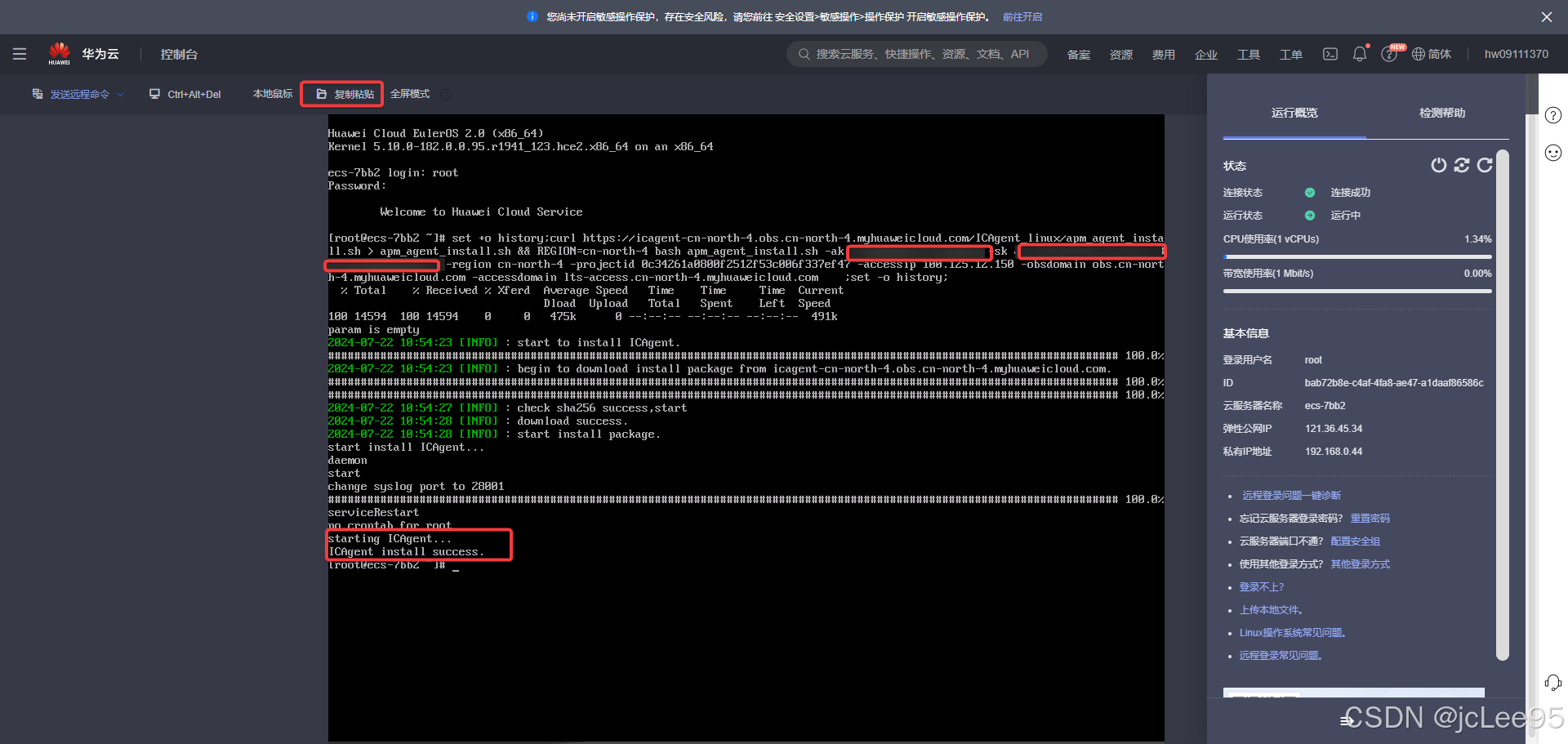Open the hamburger navigation menu

pos(20,54)
